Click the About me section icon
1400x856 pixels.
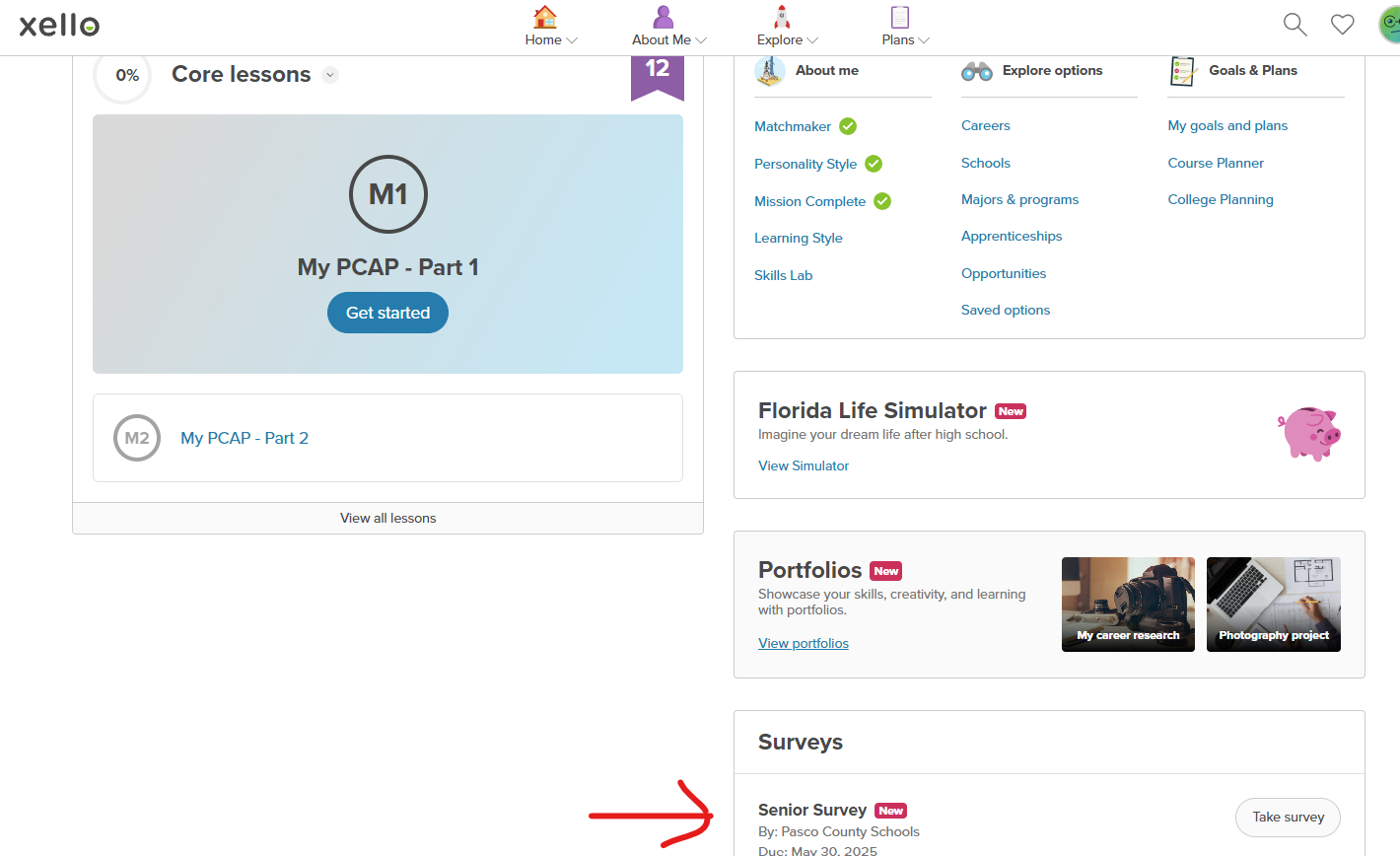click(x=770, y=71)
